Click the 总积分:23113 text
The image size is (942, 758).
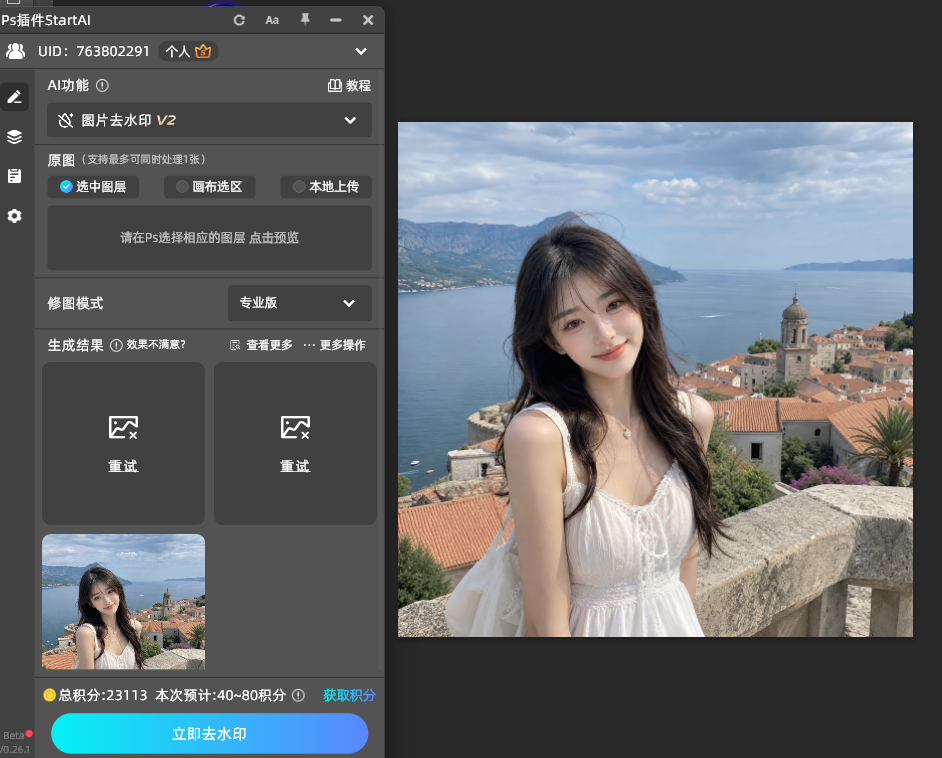pos(103,695)
